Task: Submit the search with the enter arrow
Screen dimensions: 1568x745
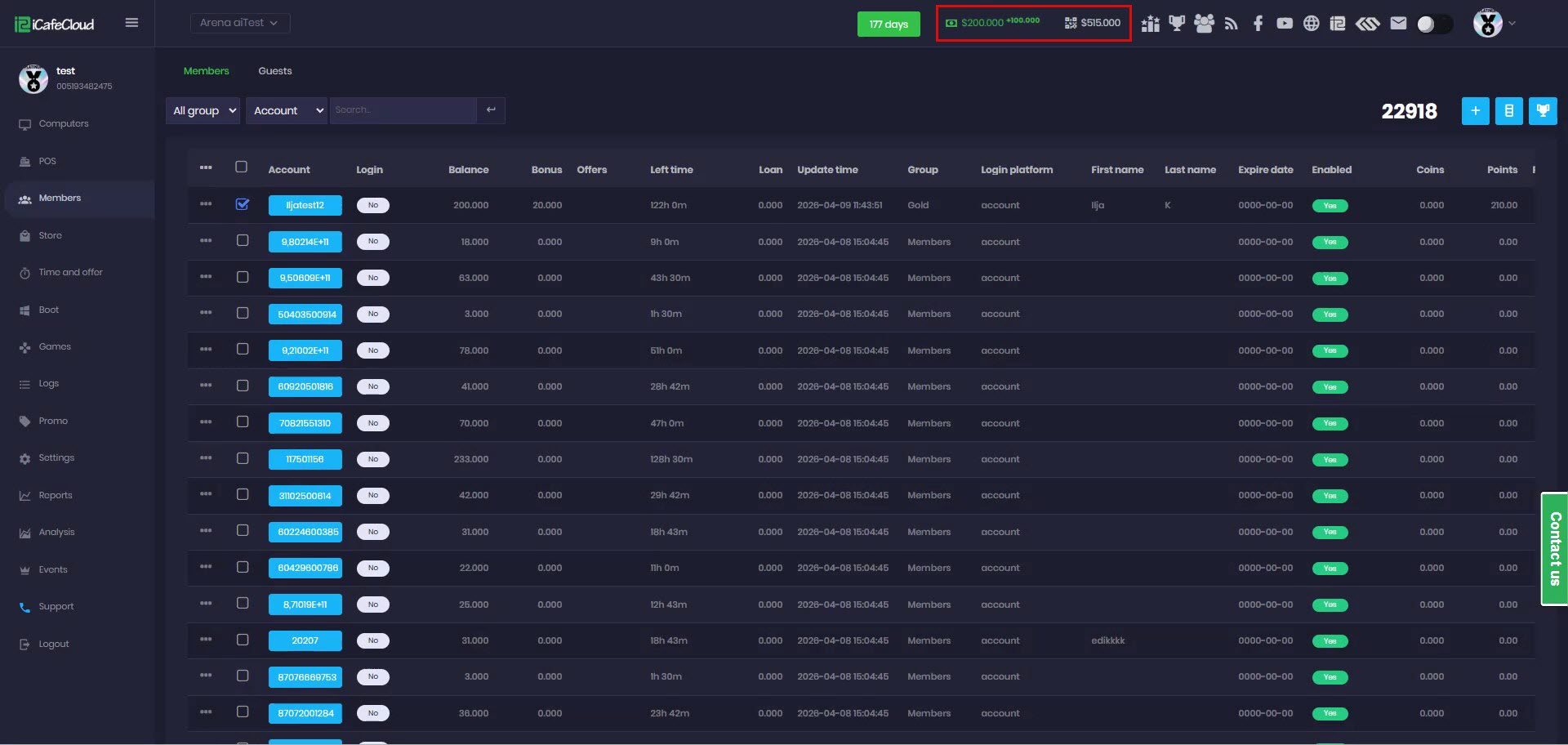Action: coord(491,110)
